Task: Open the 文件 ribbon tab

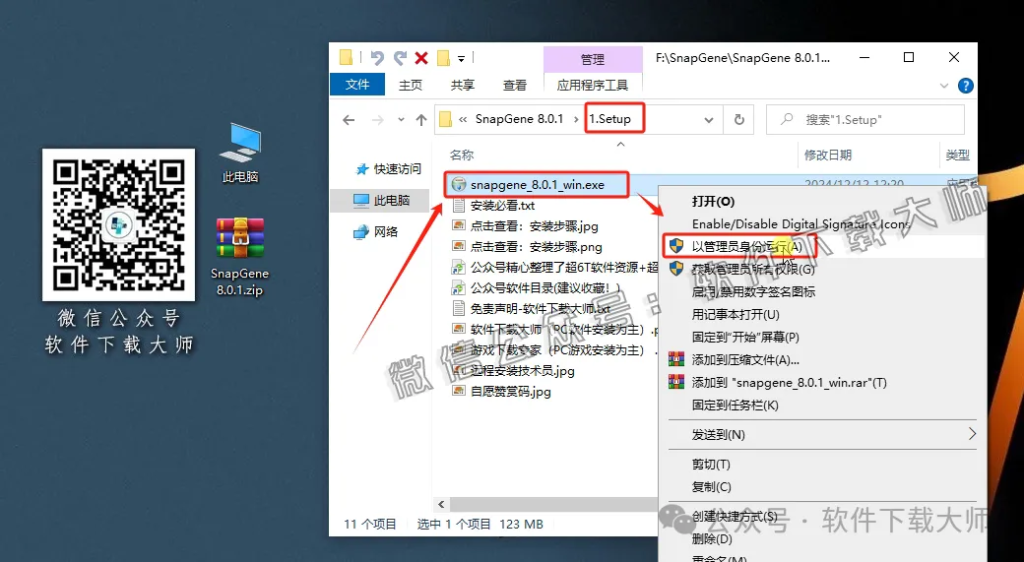Action: [357, 85]
